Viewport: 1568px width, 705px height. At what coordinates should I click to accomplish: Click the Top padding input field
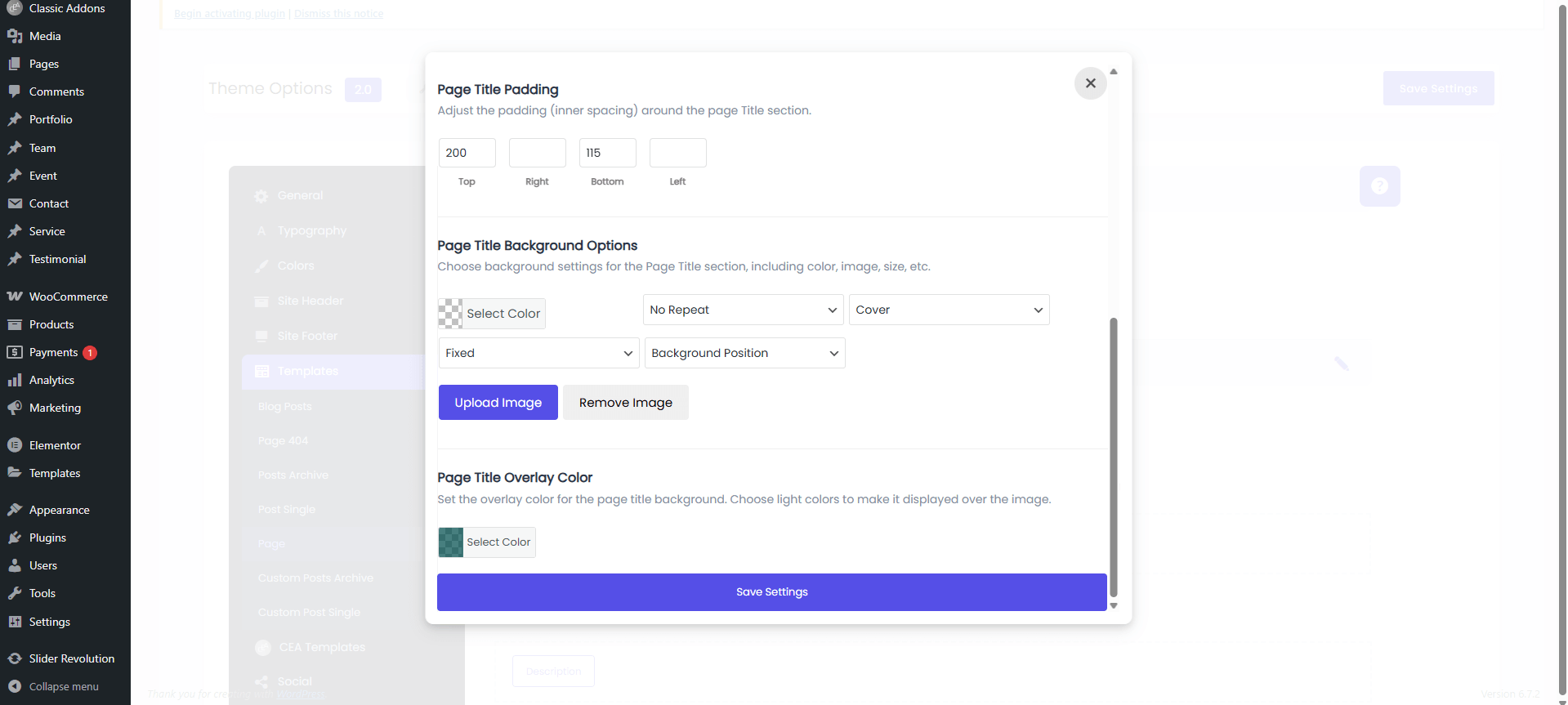(x=467, y=153)
